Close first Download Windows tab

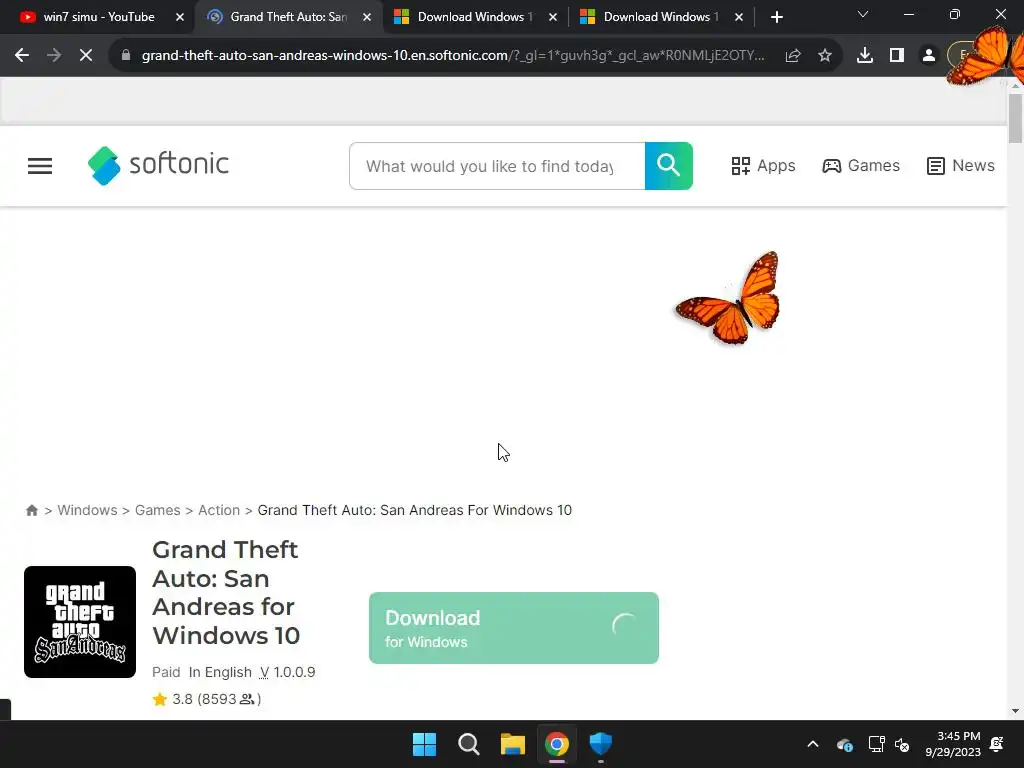(x=553, y=18)
